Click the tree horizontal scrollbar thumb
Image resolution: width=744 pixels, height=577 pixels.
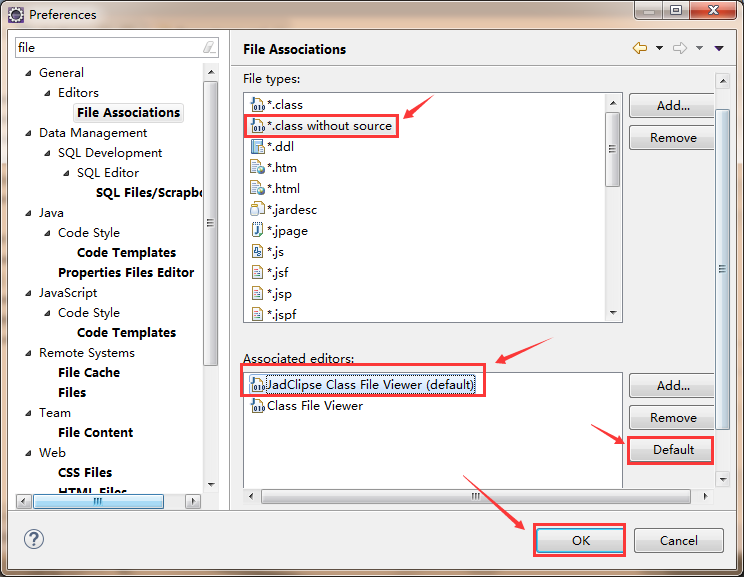click(x=98, y=501)
